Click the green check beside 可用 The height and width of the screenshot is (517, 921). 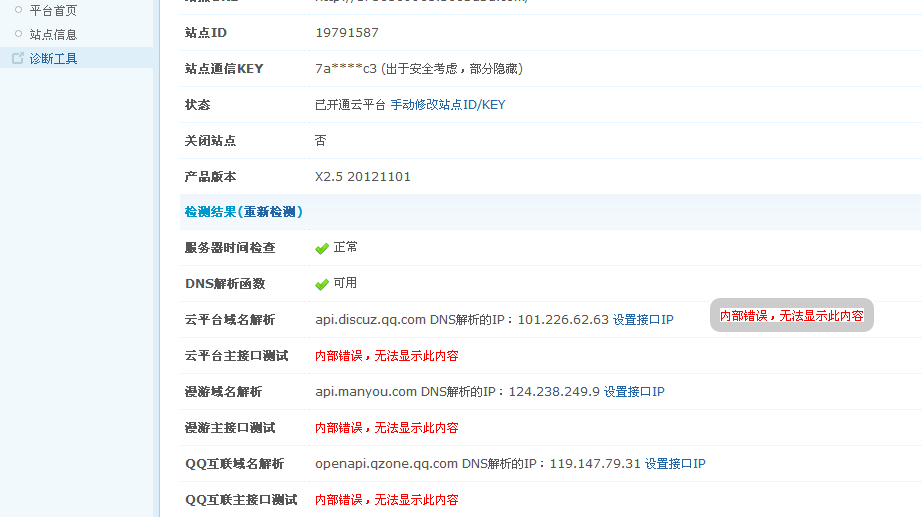point(322,284)
